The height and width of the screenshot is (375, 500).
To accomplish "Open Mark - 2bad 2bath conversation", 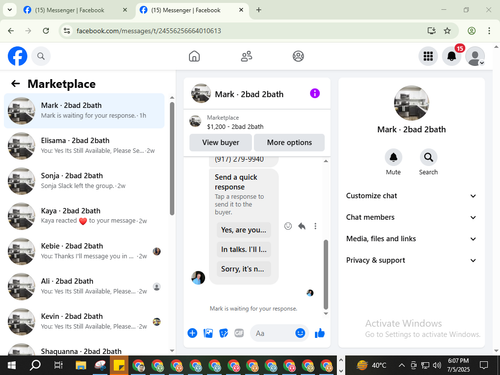I will click(x=84, y=111).
